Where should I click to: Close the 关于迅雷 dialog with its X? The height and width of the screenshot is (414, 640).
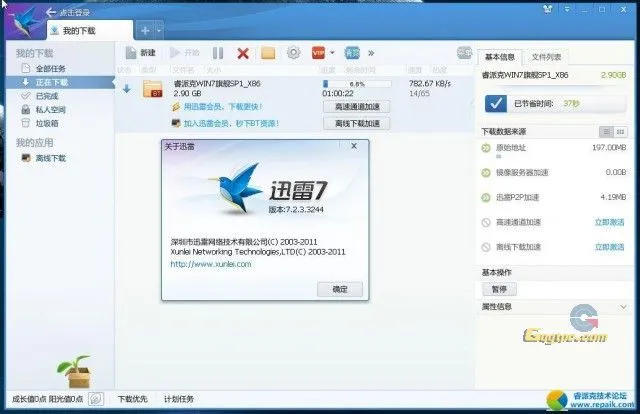[354, 146]
